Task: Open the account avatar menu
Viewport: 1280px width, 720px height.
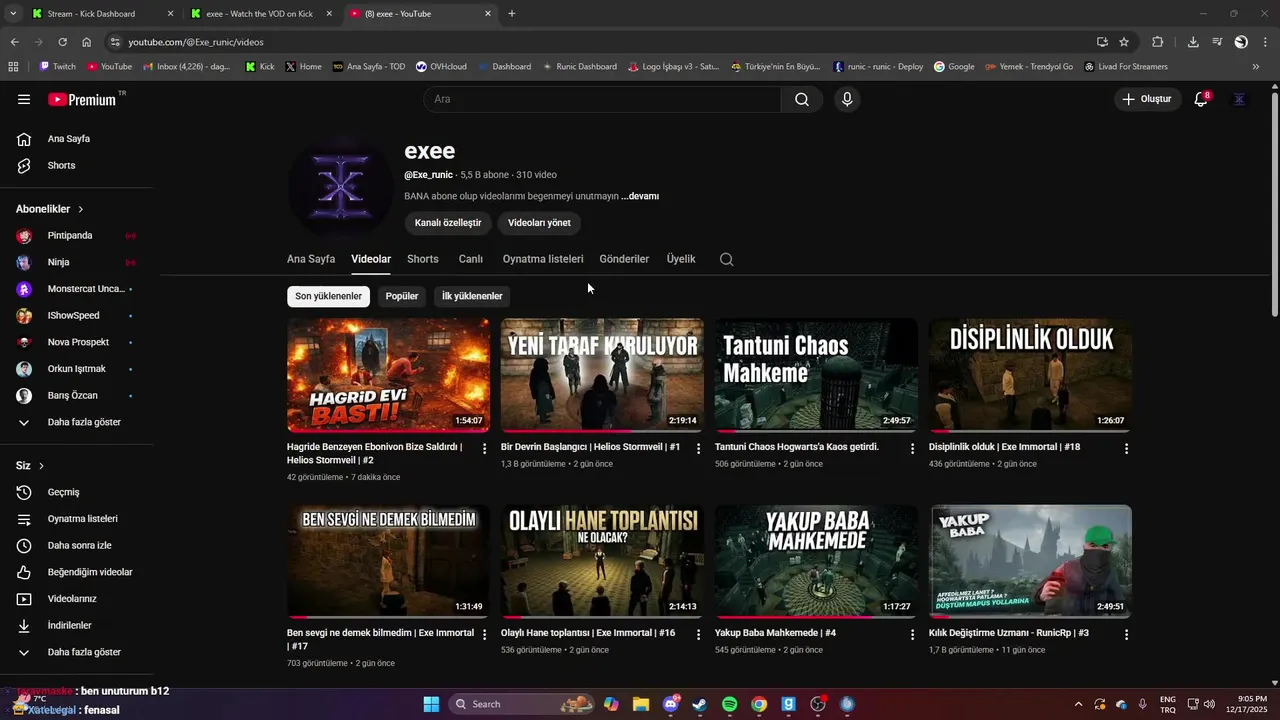Action: pos(1239,99)
